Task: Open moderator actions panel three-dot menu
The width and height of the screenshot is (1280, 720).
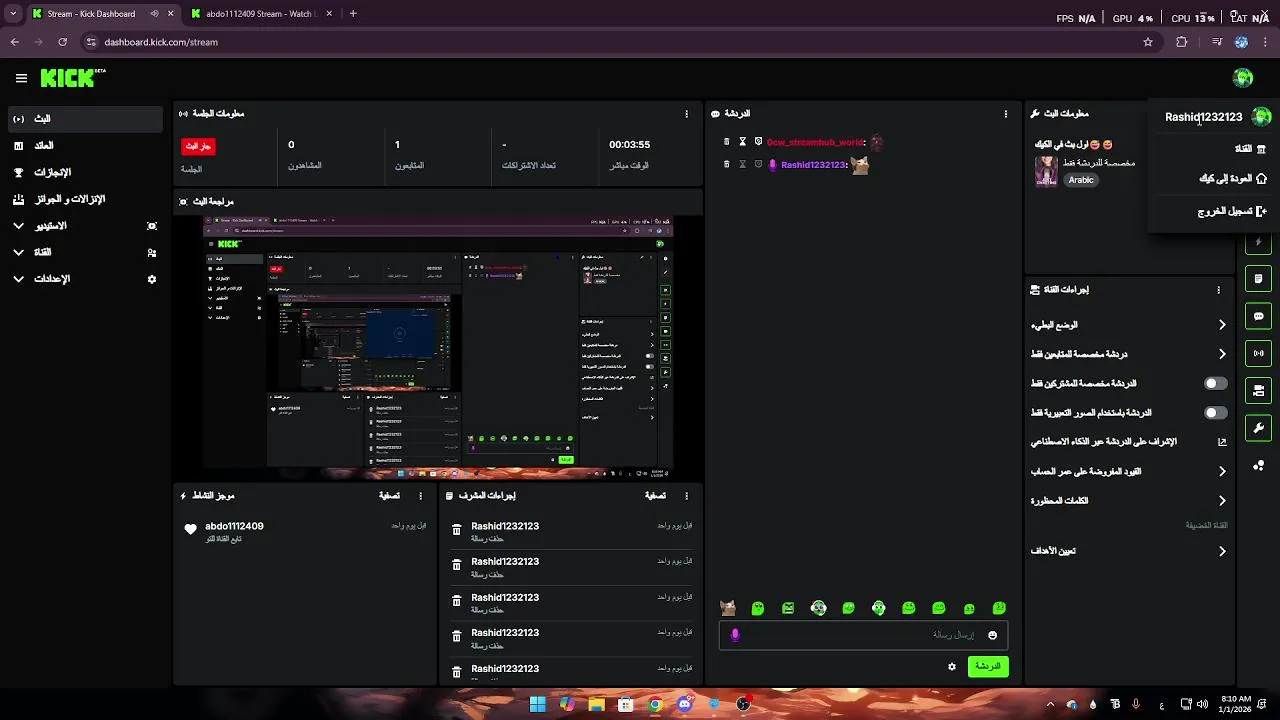Action: point(686,496)
